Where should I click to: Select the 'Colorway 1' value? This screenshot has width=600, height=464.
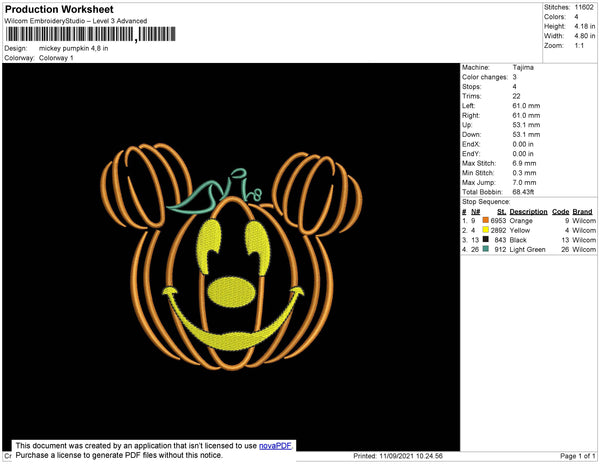pos(56,58)
